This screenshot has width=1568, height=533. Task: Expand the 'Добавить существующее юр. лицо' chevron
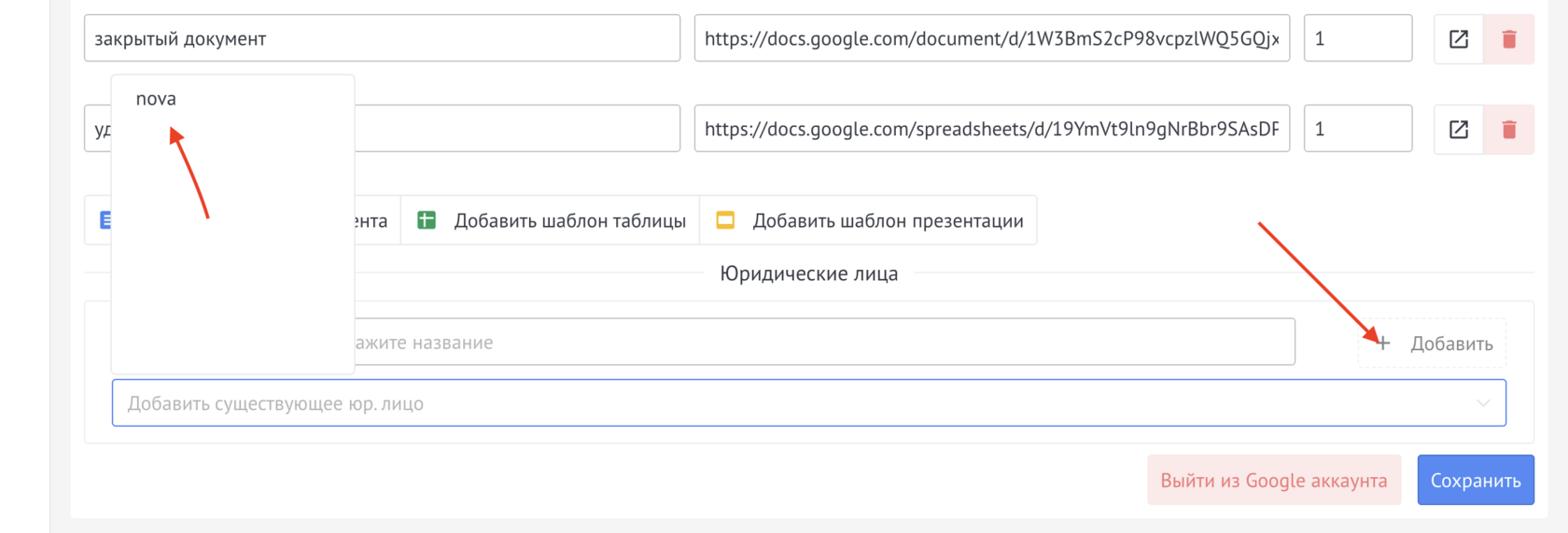pos(1482,403)
